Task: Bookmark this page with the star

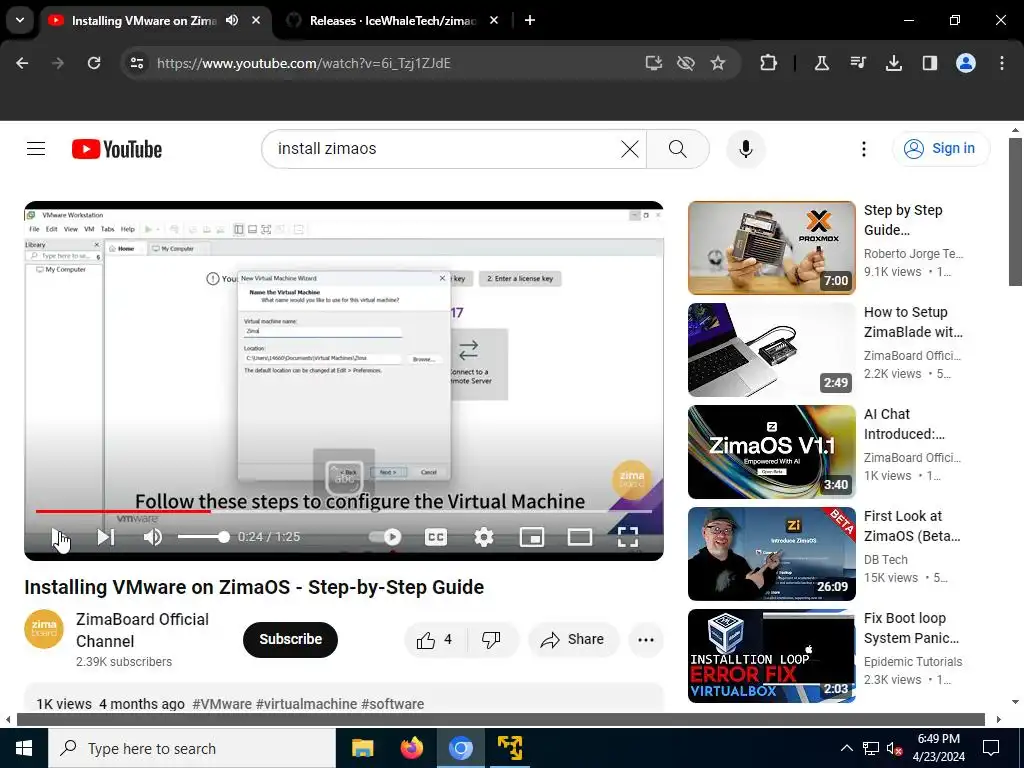Action: point(718,63)
